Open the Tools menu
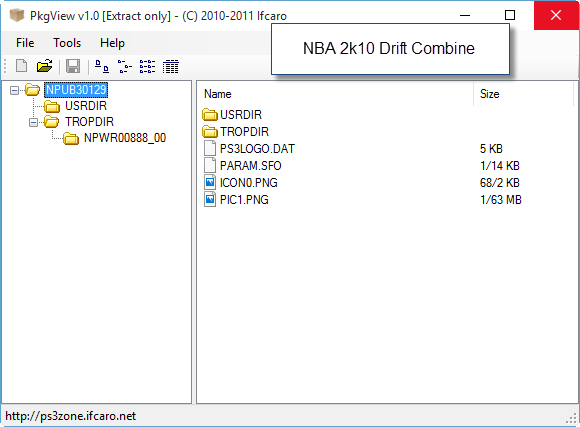Viewport: 580px width, 427px height. (x=67, y=43)
